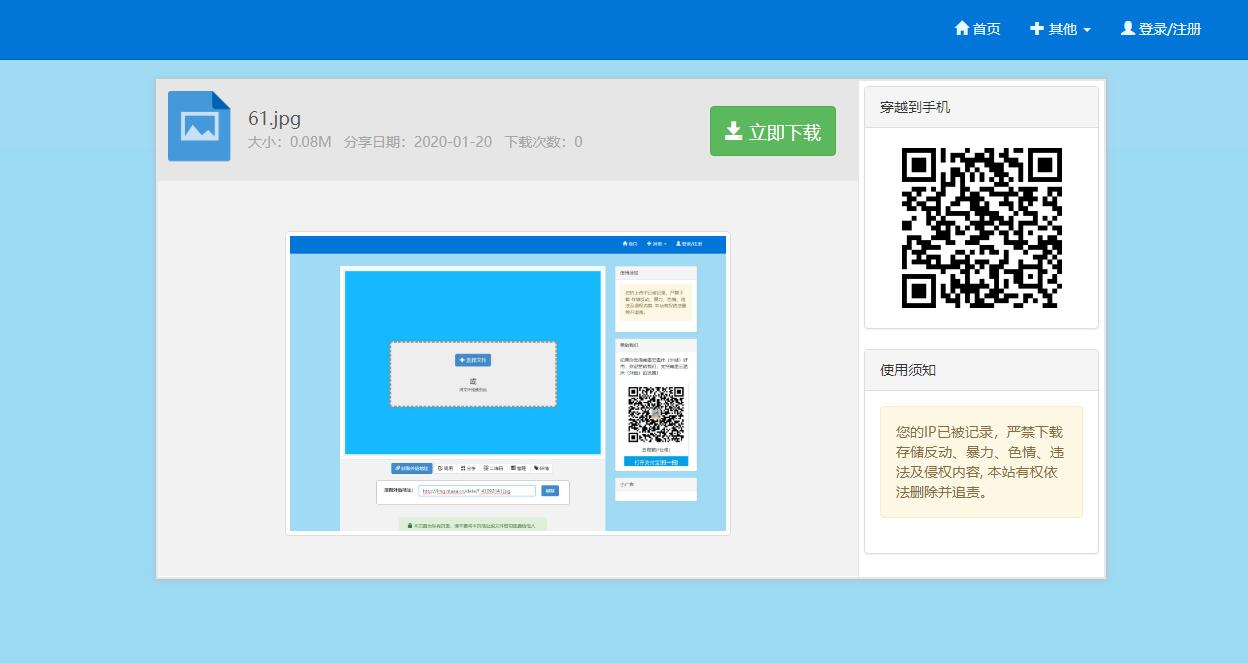Select the 61.jpg file name
This screenshot has width=1248, height=663.
(x=274, y=118)
